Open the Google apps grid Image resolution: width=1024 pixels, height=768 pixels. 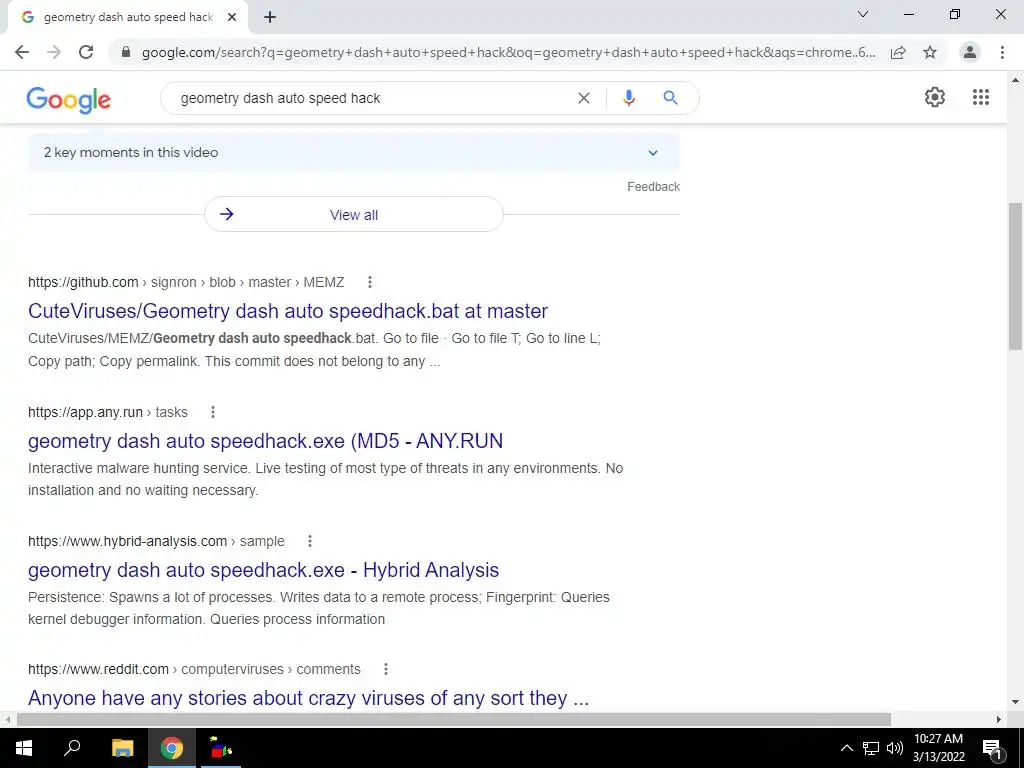[x=981, y=97]
